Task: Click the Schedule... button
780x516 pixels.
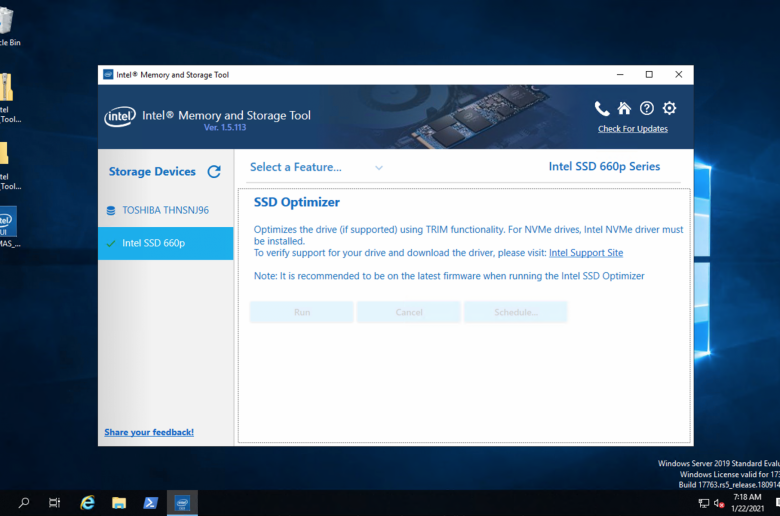Action: pyautogui.click(x=516, y=312)
